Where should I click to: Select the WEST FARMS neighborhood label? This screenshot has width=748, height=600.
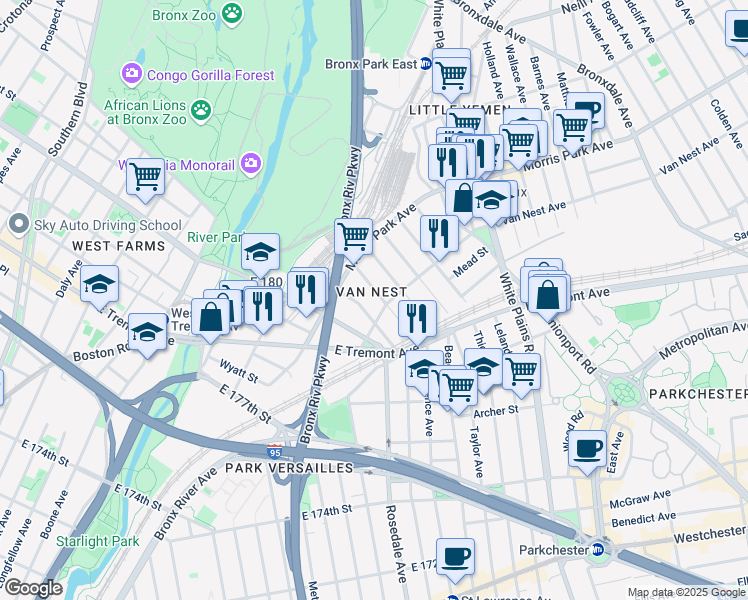point(119,246)
